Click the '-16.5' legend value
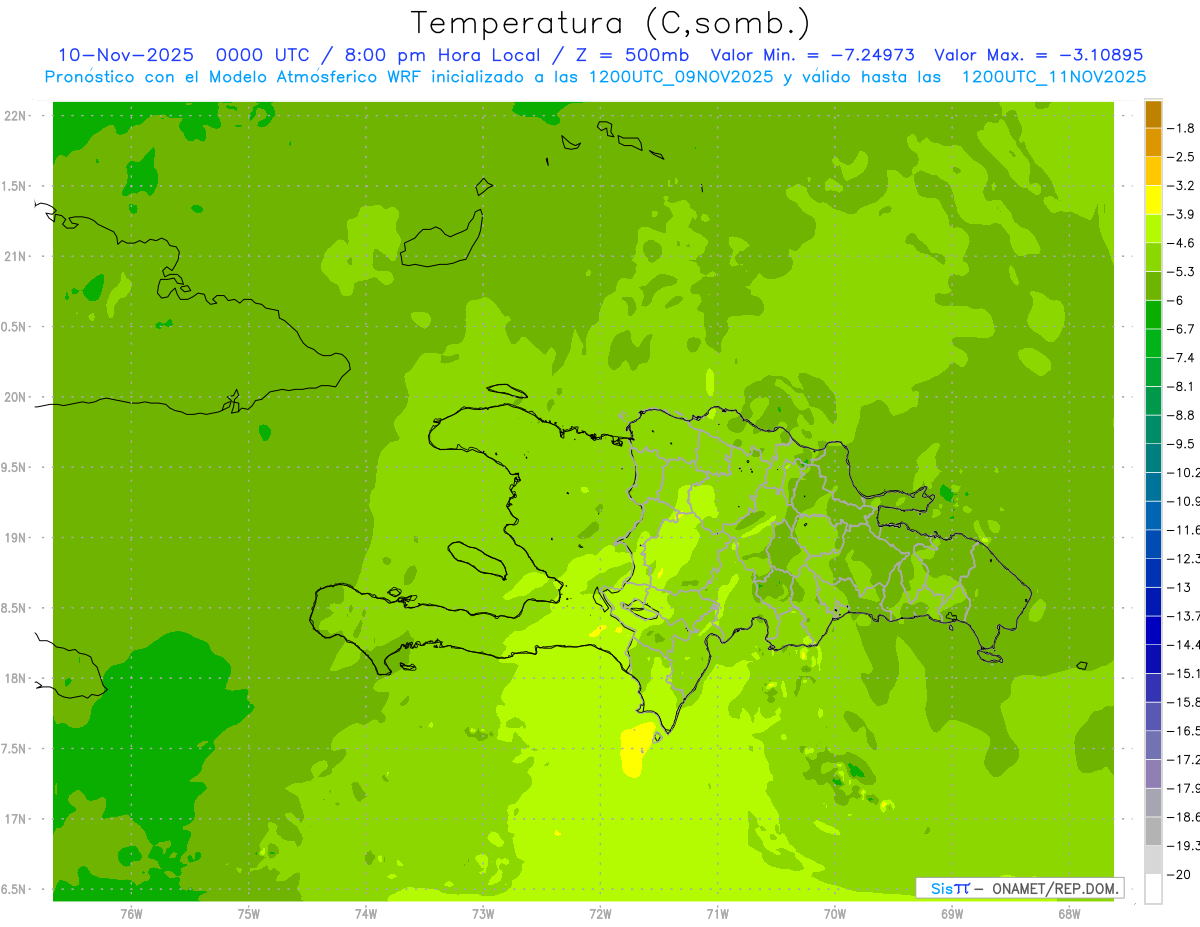Image resolution: width=1200 pixels, height=927 pixels. [x=1184, y=731]
